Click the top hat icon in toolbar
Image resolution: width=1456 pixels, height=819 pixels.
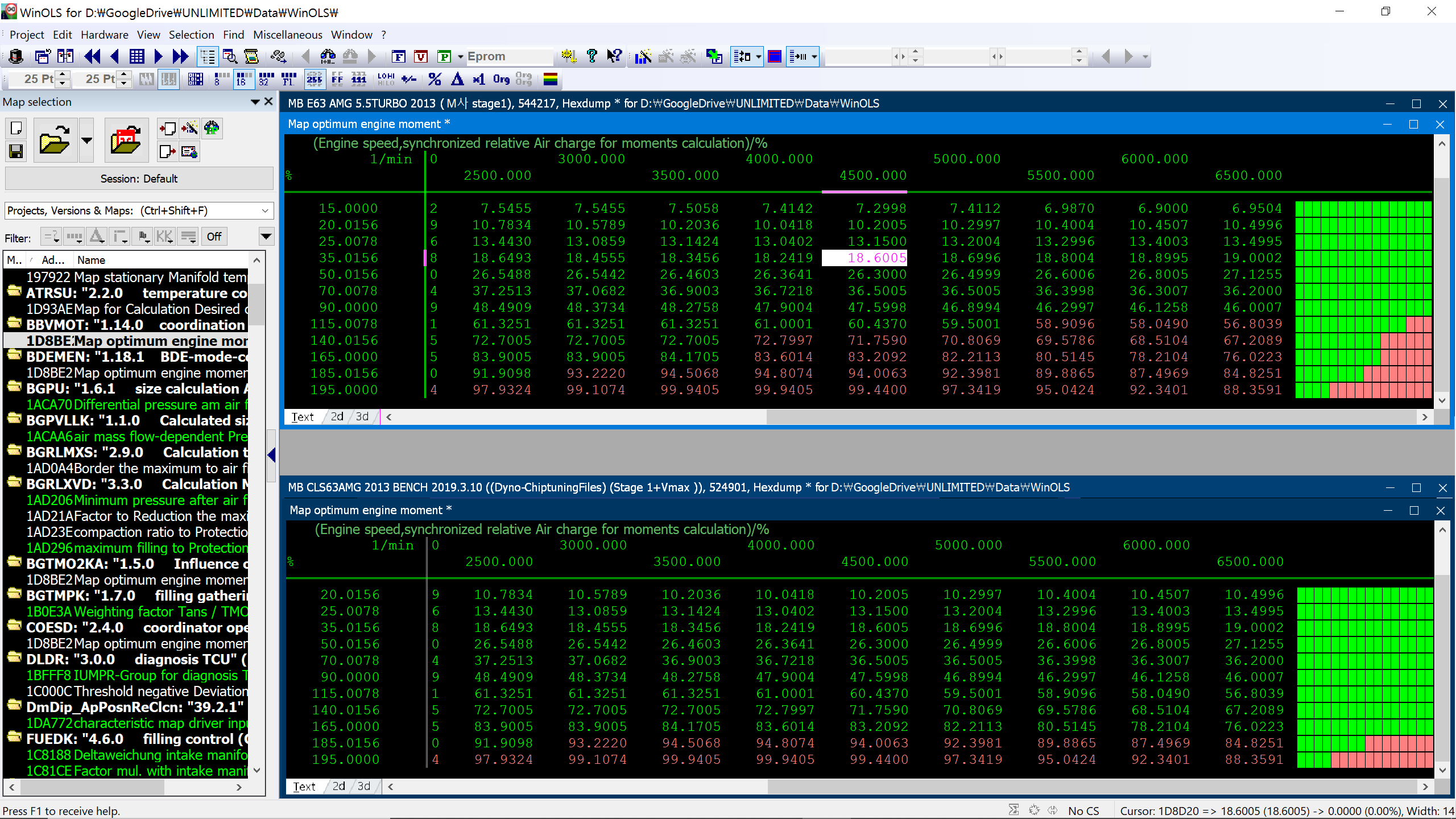[16, 56]
